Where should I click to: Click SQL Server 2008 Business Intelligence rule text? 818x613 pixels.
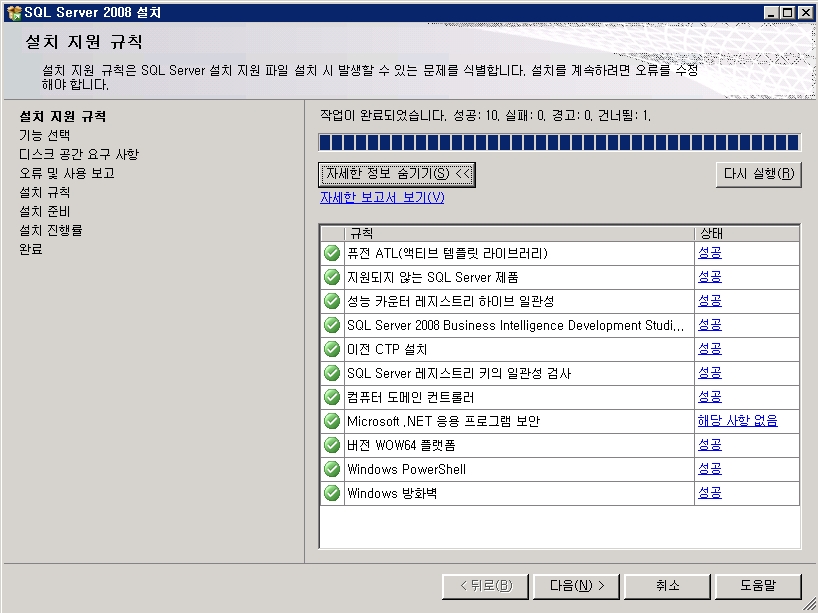(515, 325)
